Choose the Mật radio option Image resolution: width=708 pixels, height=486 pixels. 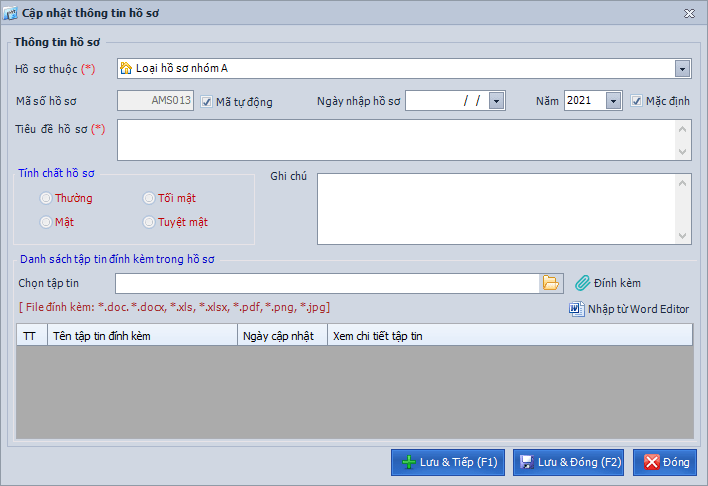tap(45, 222)
